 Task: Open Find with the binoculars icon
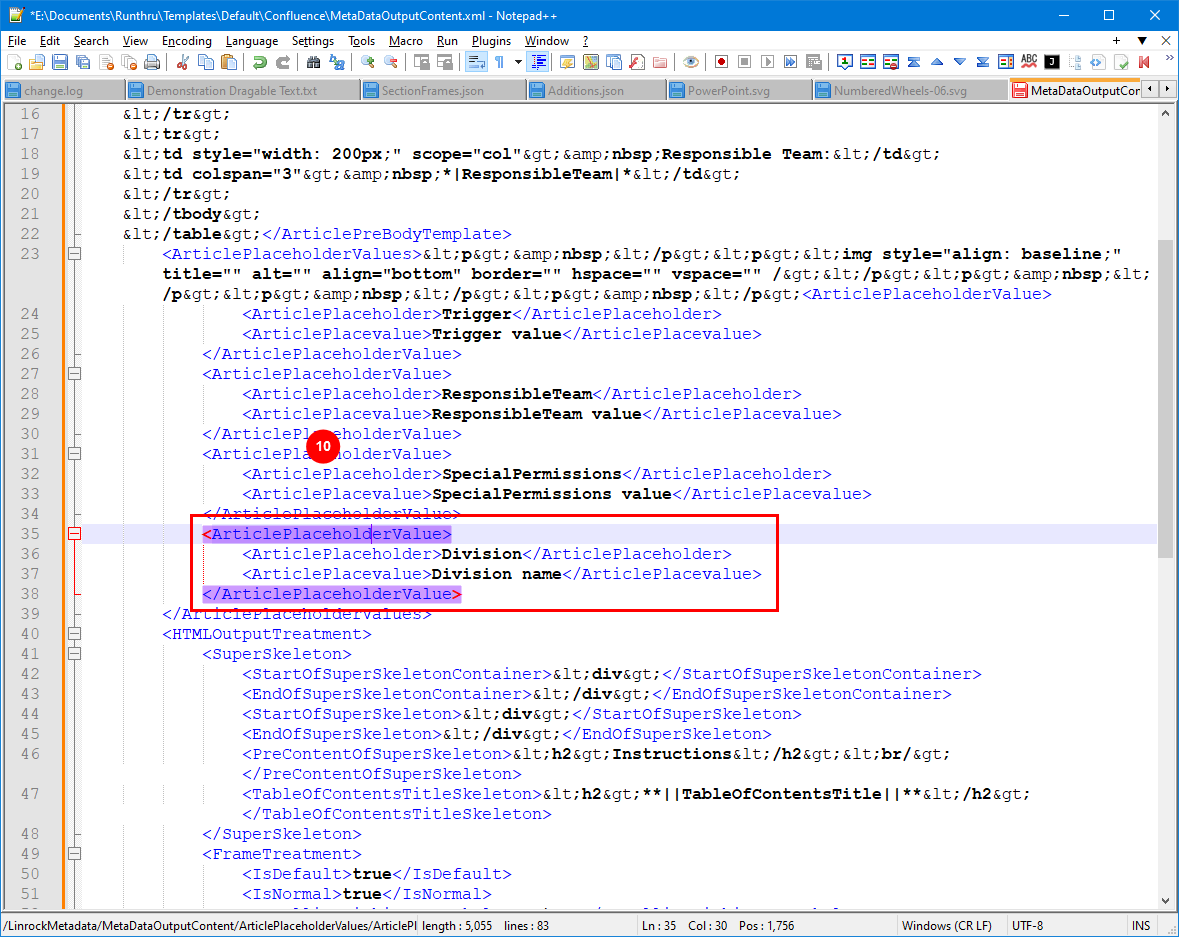tap(314, 62)
